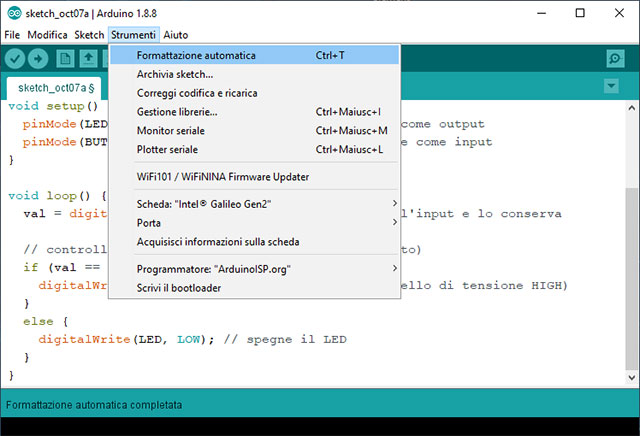This screenshot has height=436, width=640.
Task: Maximize the Arduino window
Action: coord(580,13)
